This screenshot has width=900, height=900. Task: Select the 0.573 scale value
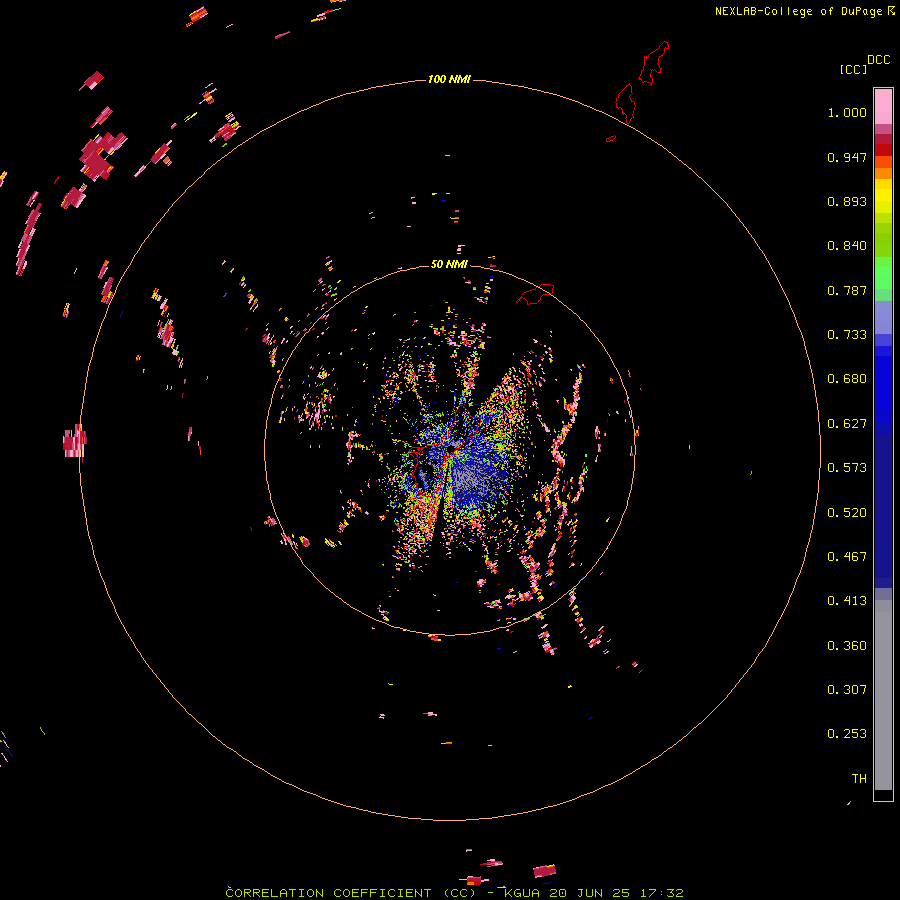click(x=847, y=468)
